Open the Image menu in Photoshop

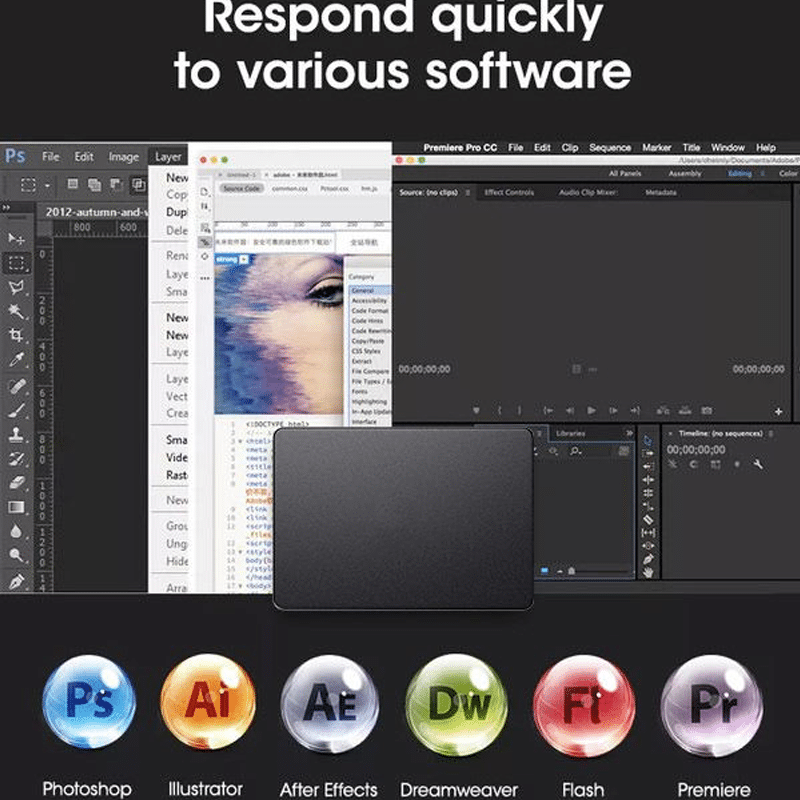(x=123, y=157)
